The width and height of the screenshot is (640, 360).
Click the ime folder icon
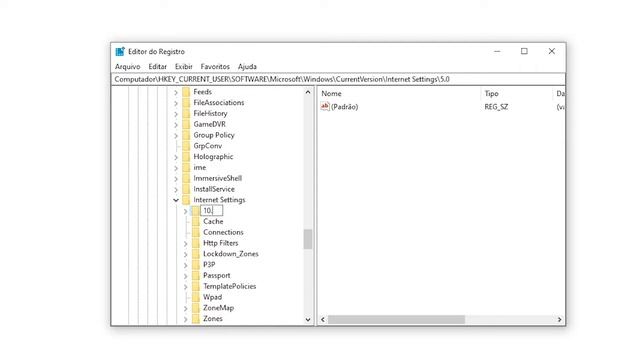[186, 168]
